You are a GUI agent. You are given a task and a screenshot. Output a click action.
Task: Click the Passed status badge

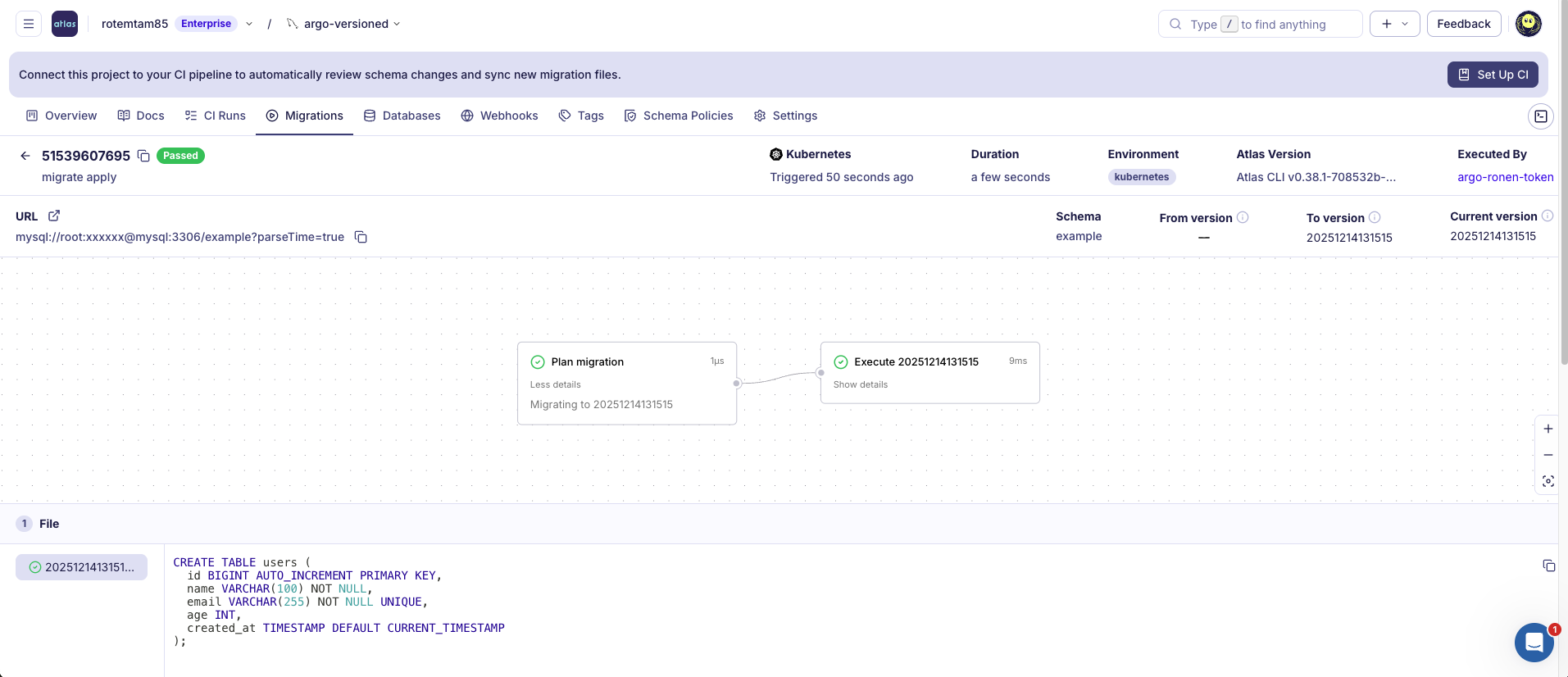point(180,156)
